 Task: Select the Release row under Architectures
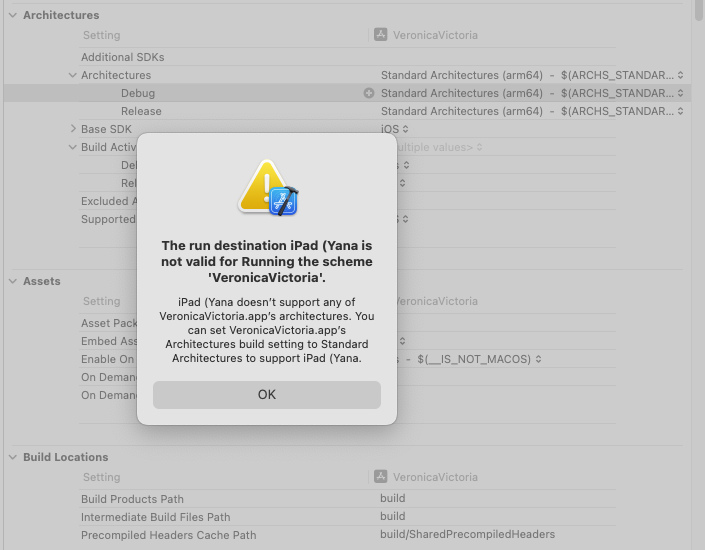(x=141, y=111)
